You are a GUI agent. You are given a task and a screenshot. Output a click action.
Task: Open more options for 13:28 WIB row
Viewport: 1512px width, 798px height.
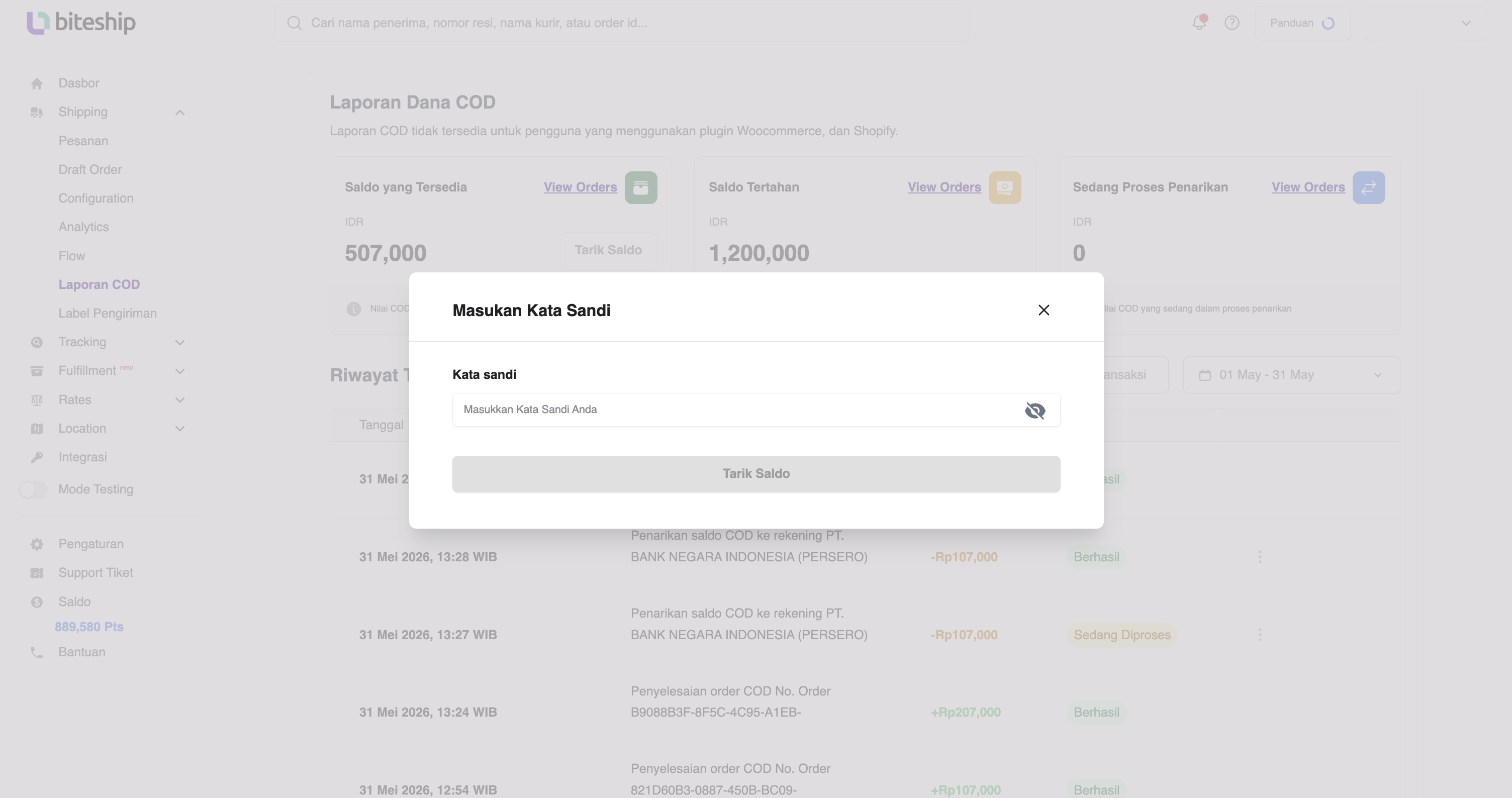click(x=1260, y=557)
